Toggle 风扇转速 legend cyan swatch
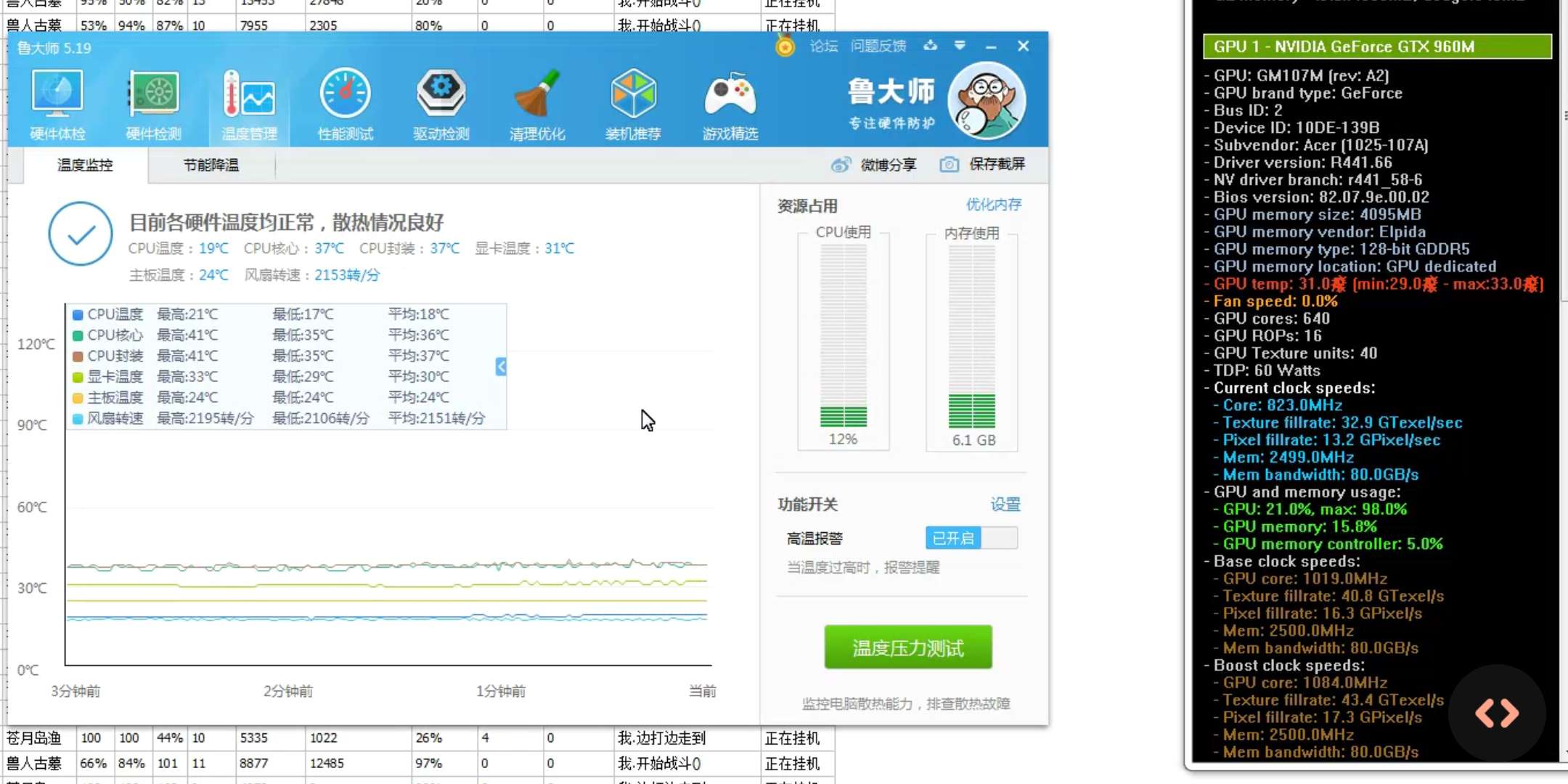The image size is (1568, 784). tap(78, 419)
